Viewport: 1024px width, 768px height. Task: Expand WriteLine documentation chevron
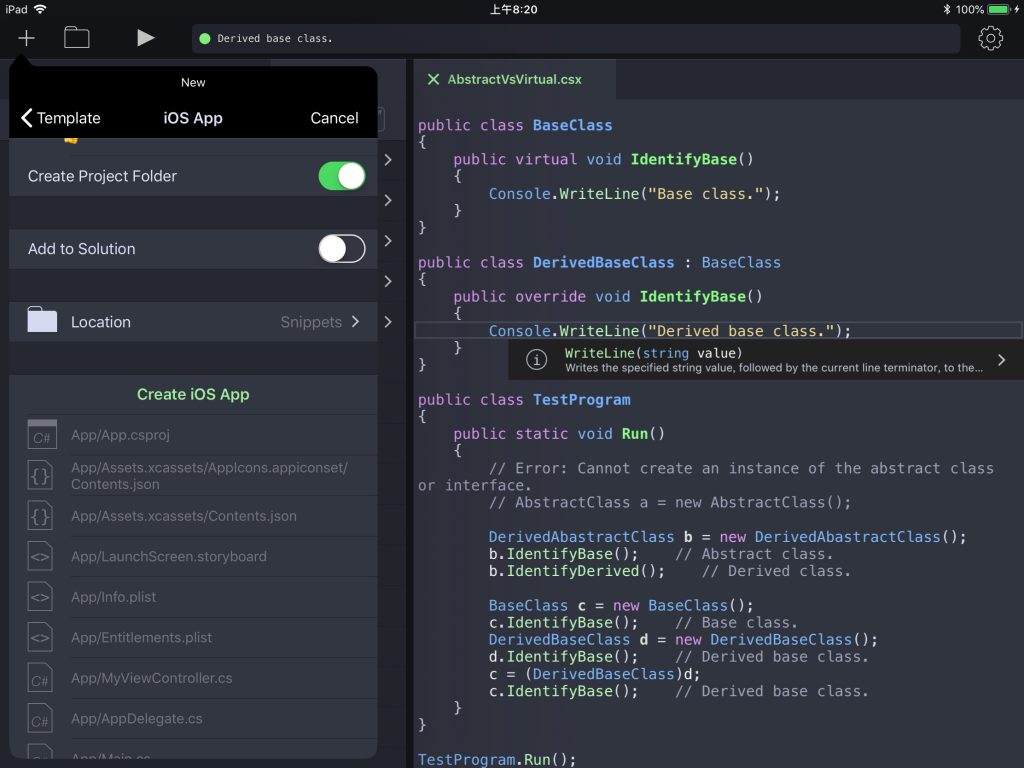tap(1001, 360)
